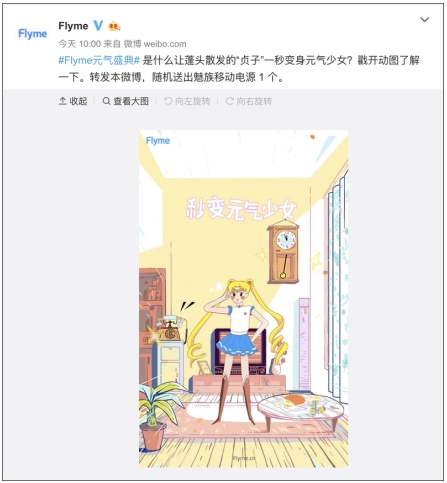The height and width of the screenshot is (483, 447).
Task: Click the blue V verification badge
Action: [98, 26]
